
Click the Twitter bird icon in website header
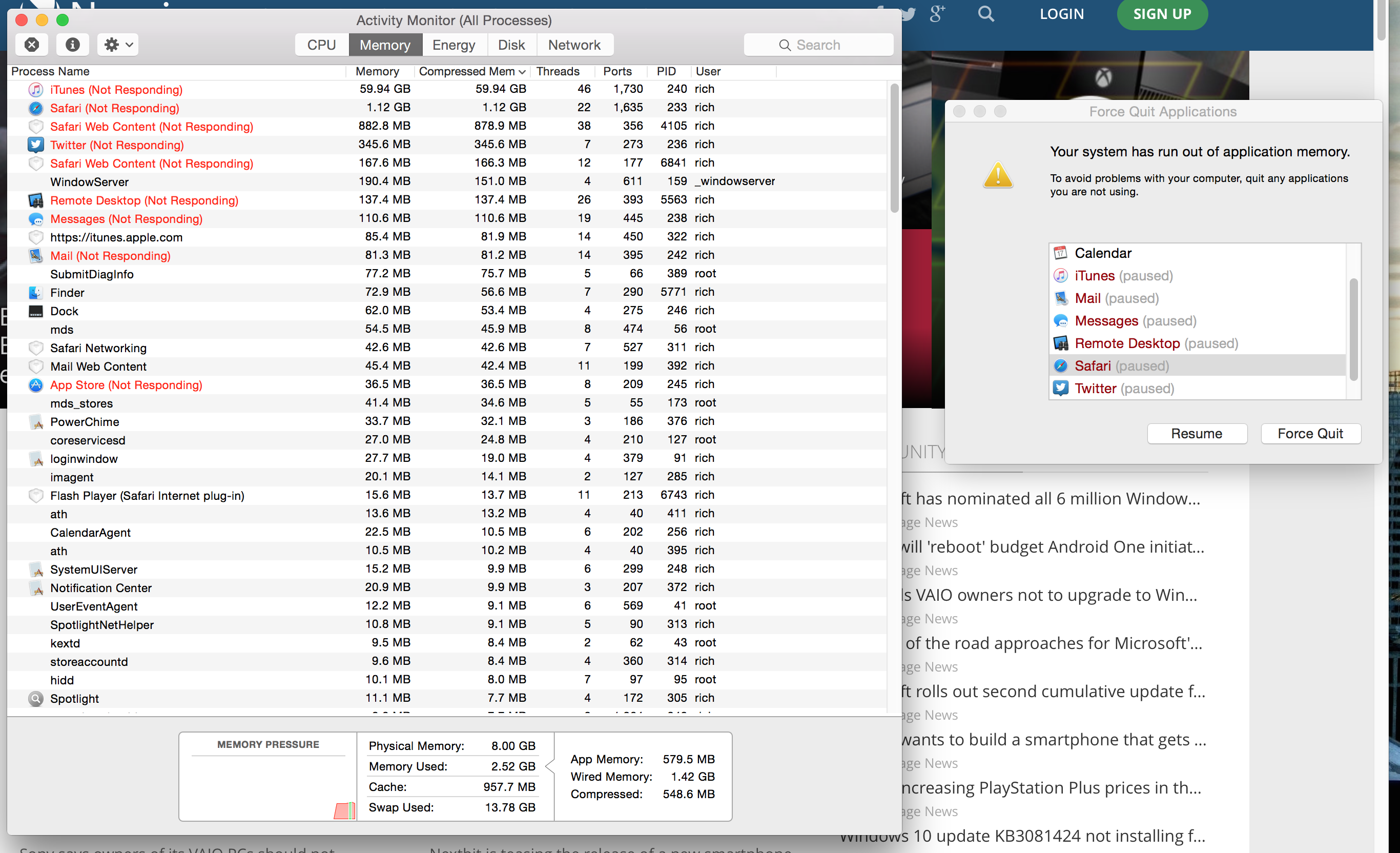tap(907, 14)
